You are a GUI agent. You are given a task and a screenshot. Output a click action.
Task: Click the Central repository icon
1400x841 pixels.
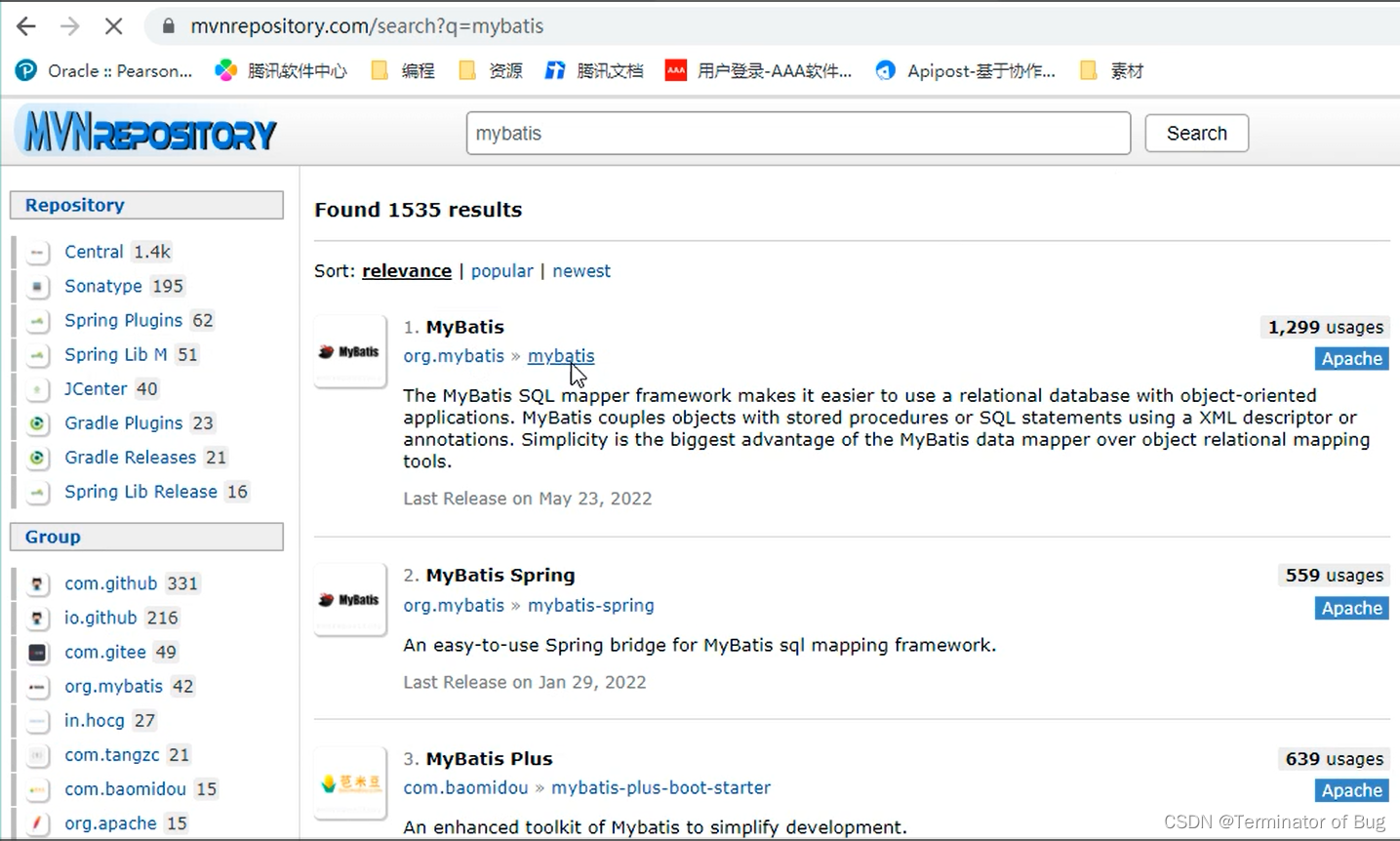[37, 253]
